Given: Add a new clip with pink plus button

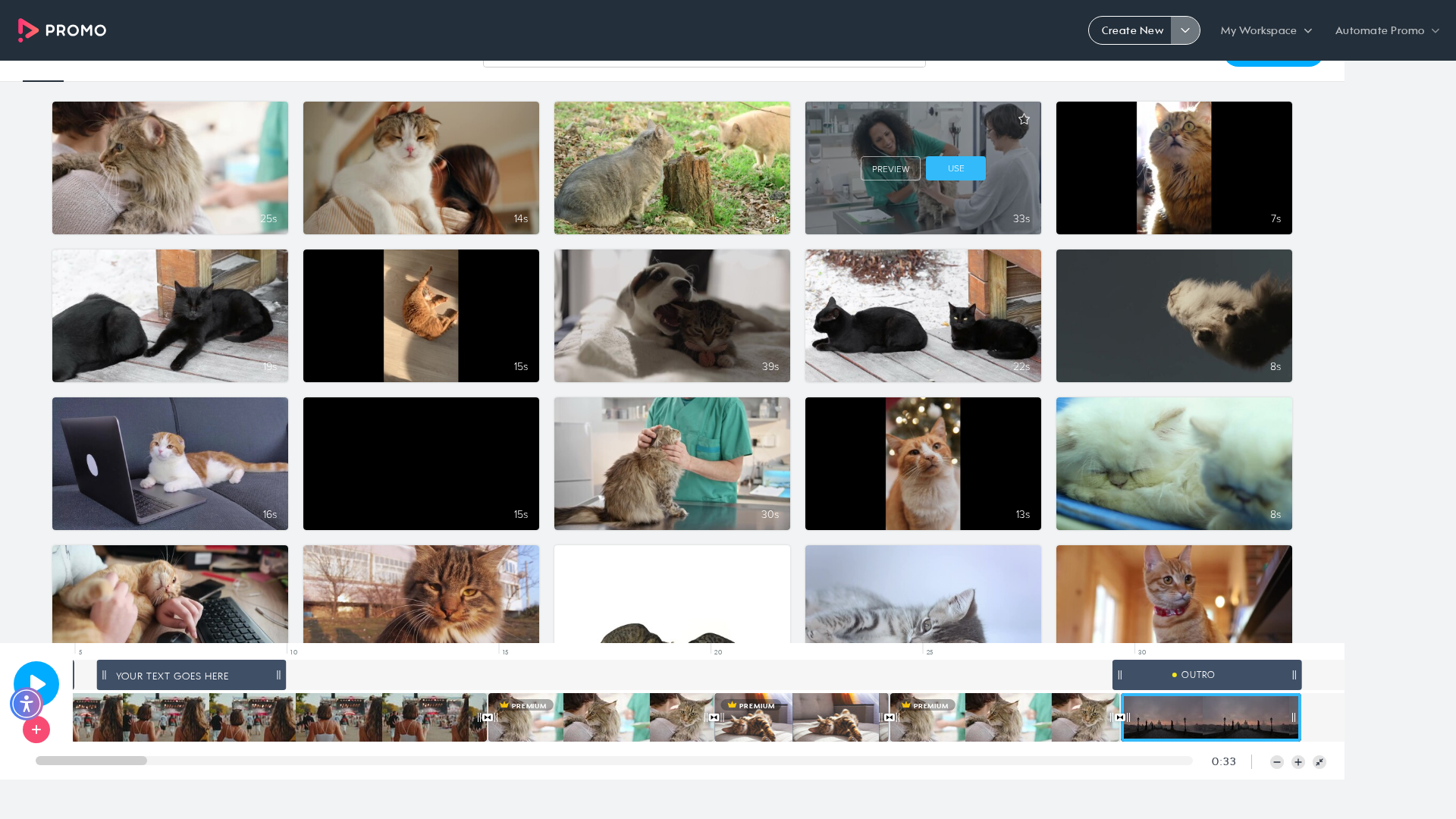Looking at the screenshot, I should (36, 730).
